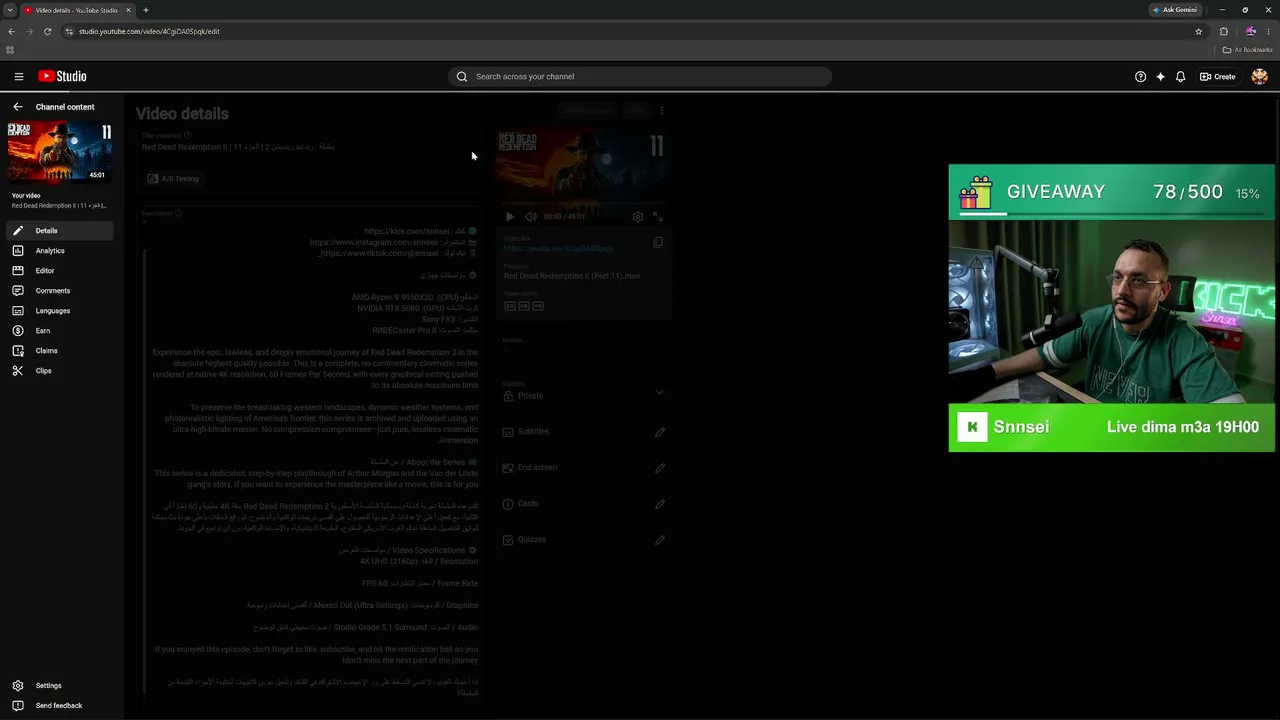Open Languages in the sidebar
This screenshot has width=1280, height=720.
point(60,311)
